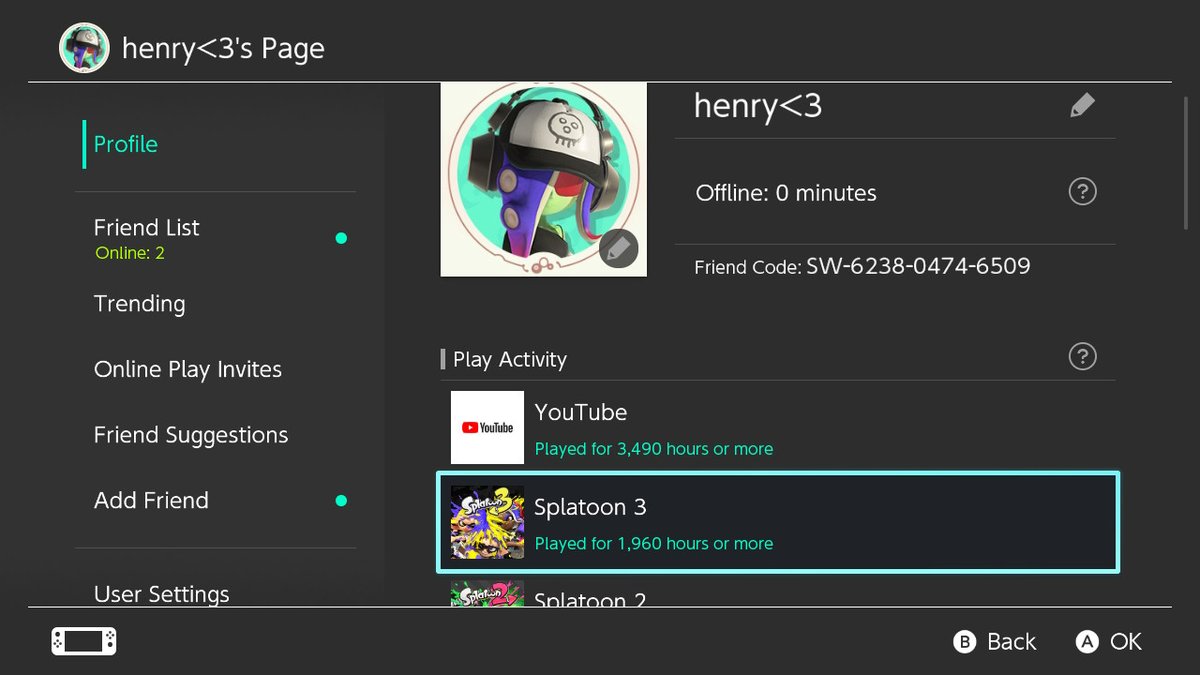Click the OK label
Viewport: 1200px width, 675px height.
click(1125, 642)
